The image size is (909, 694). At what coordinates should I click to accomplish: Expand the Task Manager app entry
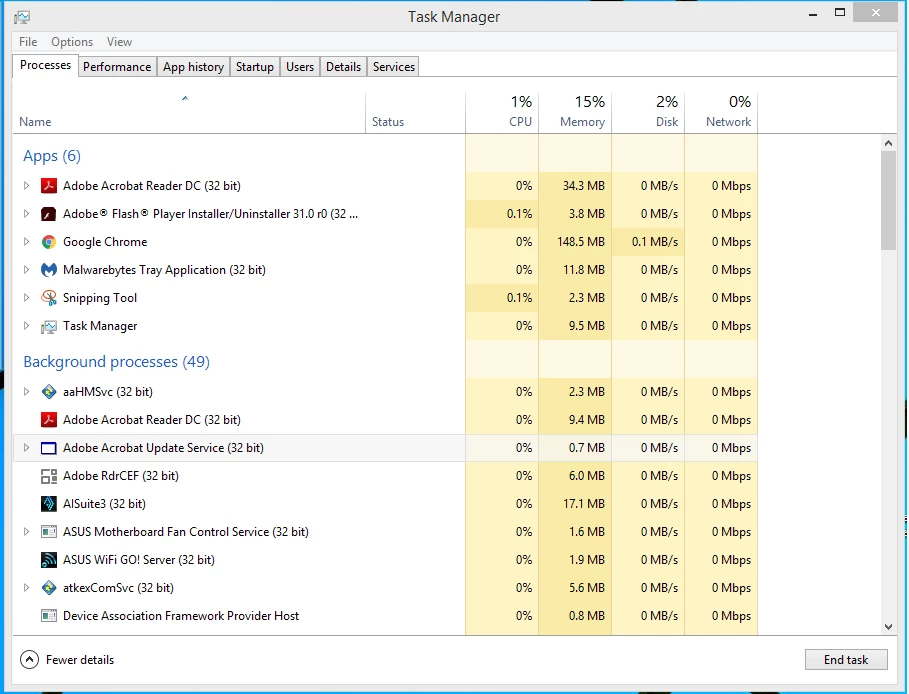26,326
